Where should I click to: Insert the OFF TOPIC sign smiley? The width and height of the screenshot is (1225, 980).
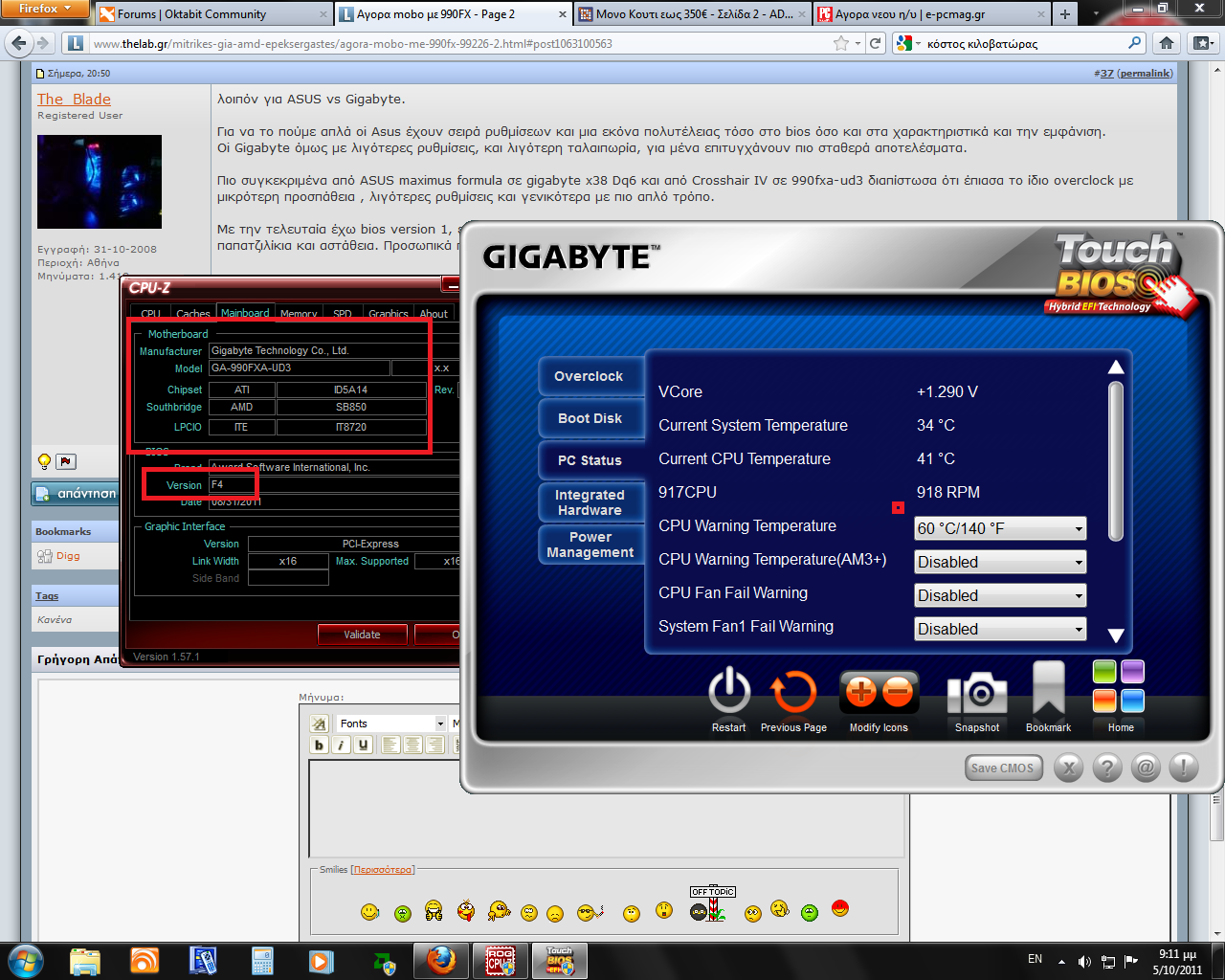[x=711, y=904]
